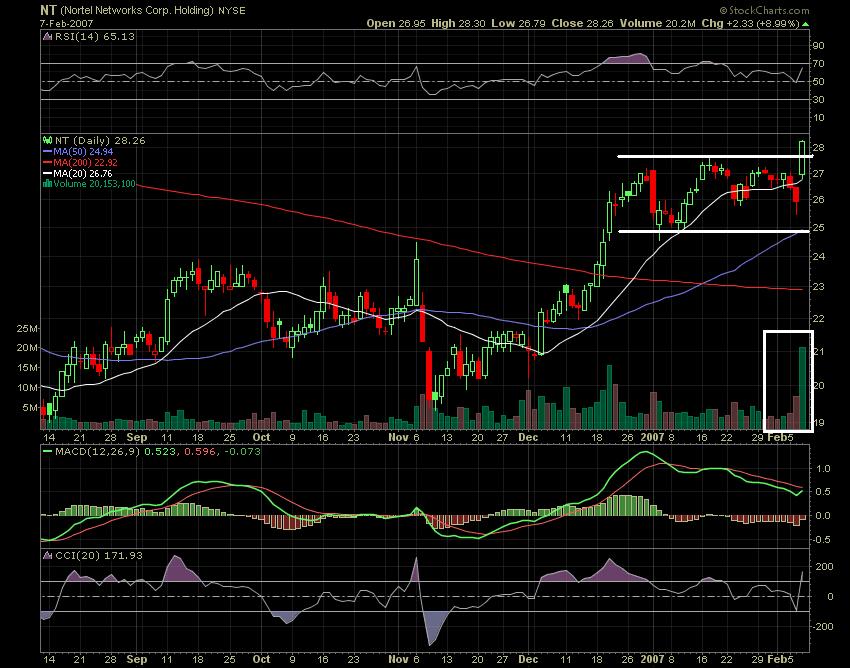The width and height of the screenshot is (850, 668).
Task: Click the 25M label on the volume scale
Action: point(27,329)
